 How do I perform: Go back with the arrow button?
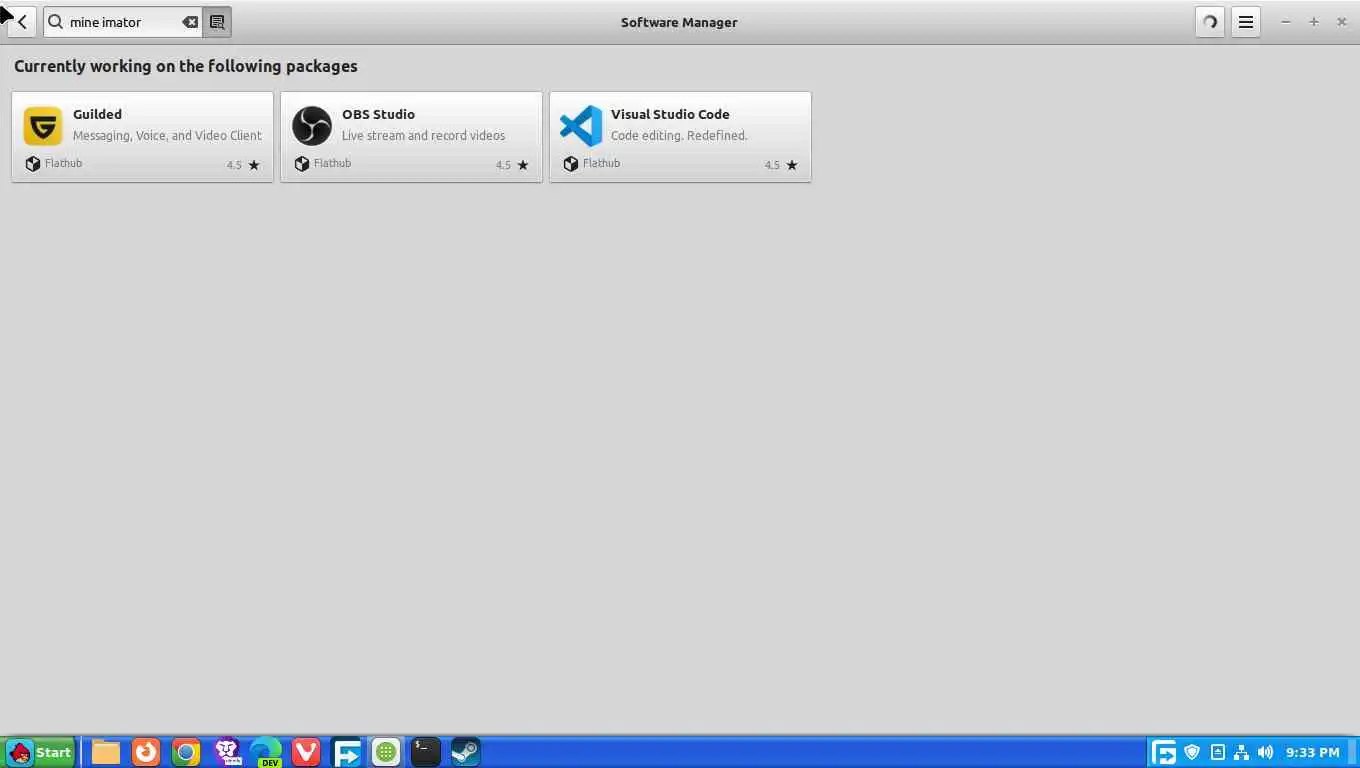22,22
